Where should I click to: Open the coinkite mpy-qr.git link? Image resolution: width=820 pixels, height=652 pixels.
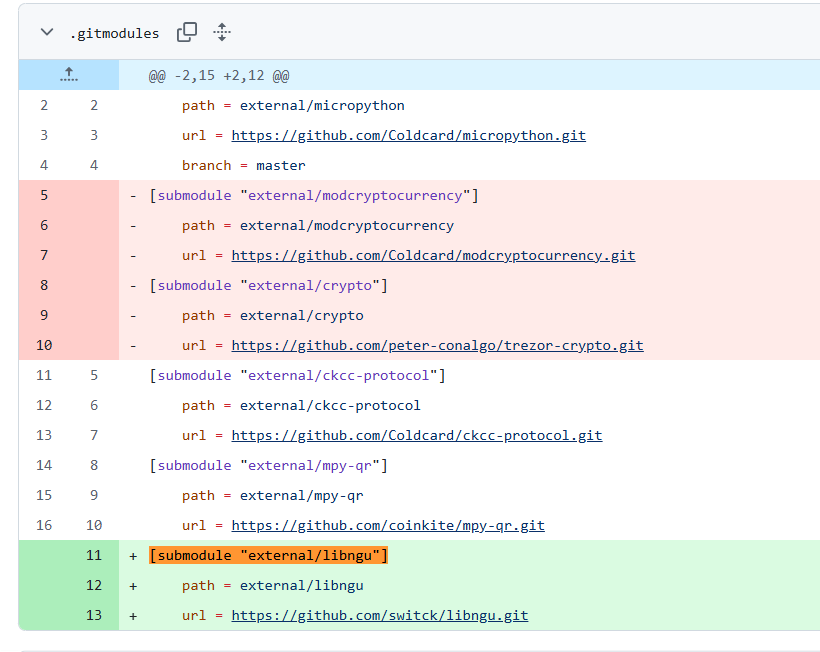388,525
